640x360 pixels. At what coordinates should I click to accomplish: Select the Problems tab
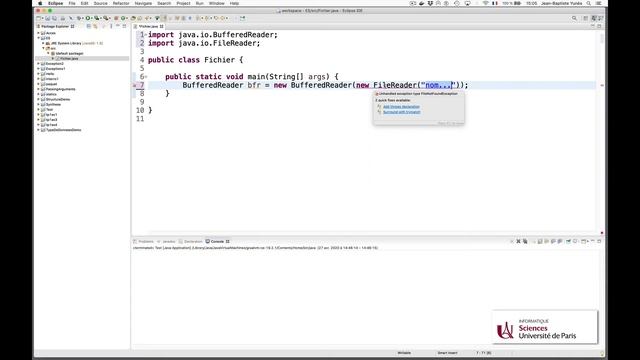tap(144, 242)
